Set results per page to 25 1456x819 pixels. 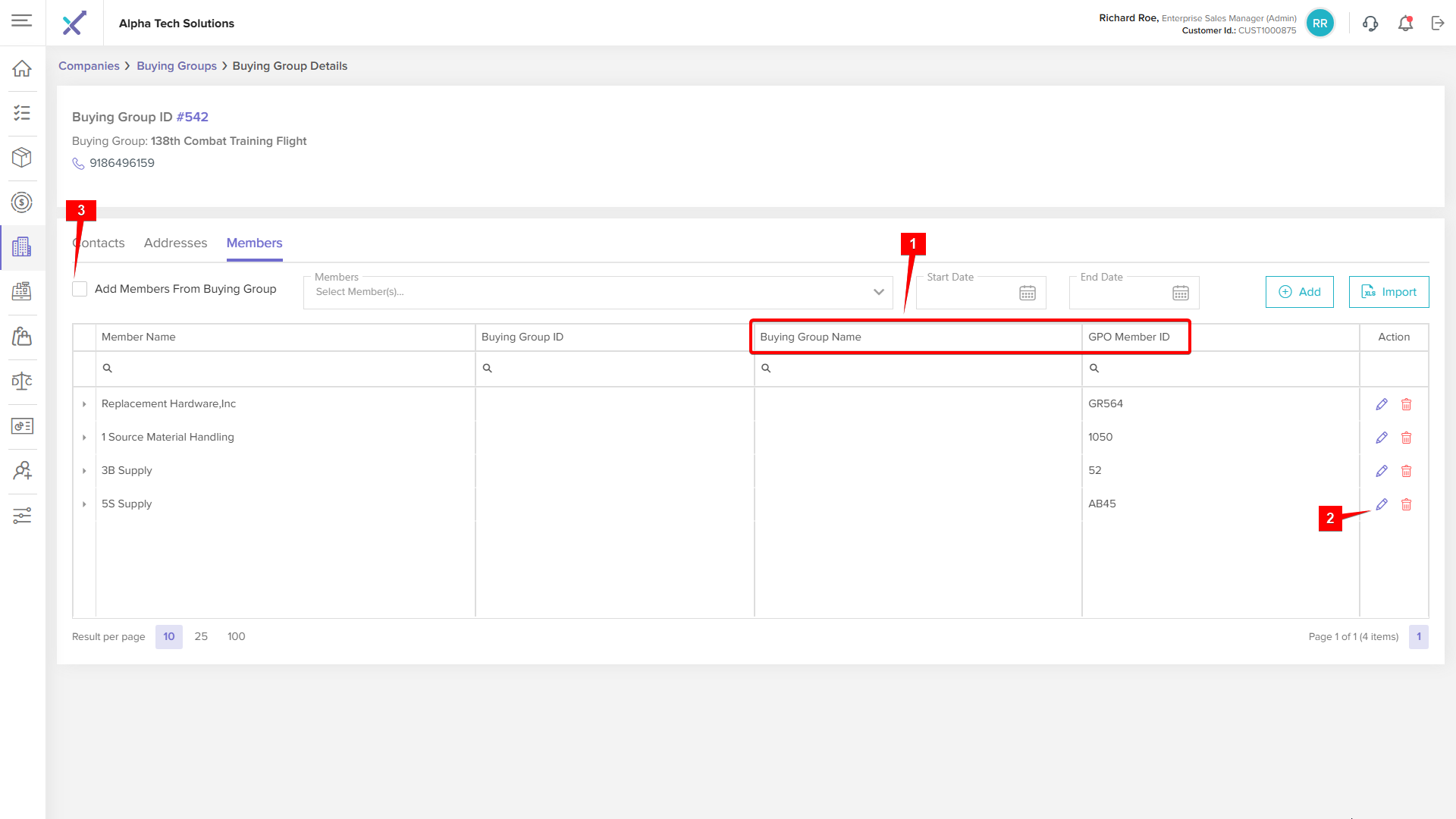[x=201, y=636]
